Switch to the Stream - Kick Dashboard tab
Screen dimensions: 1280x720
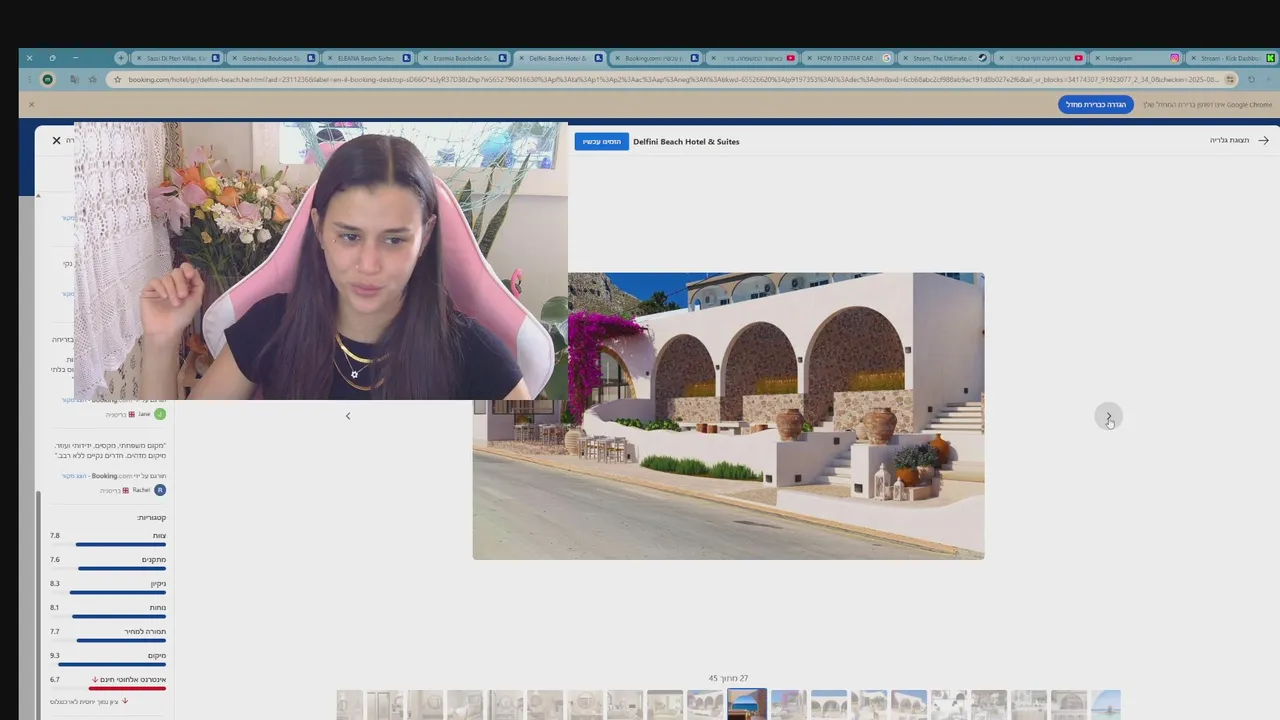(x=1232, y=58)
